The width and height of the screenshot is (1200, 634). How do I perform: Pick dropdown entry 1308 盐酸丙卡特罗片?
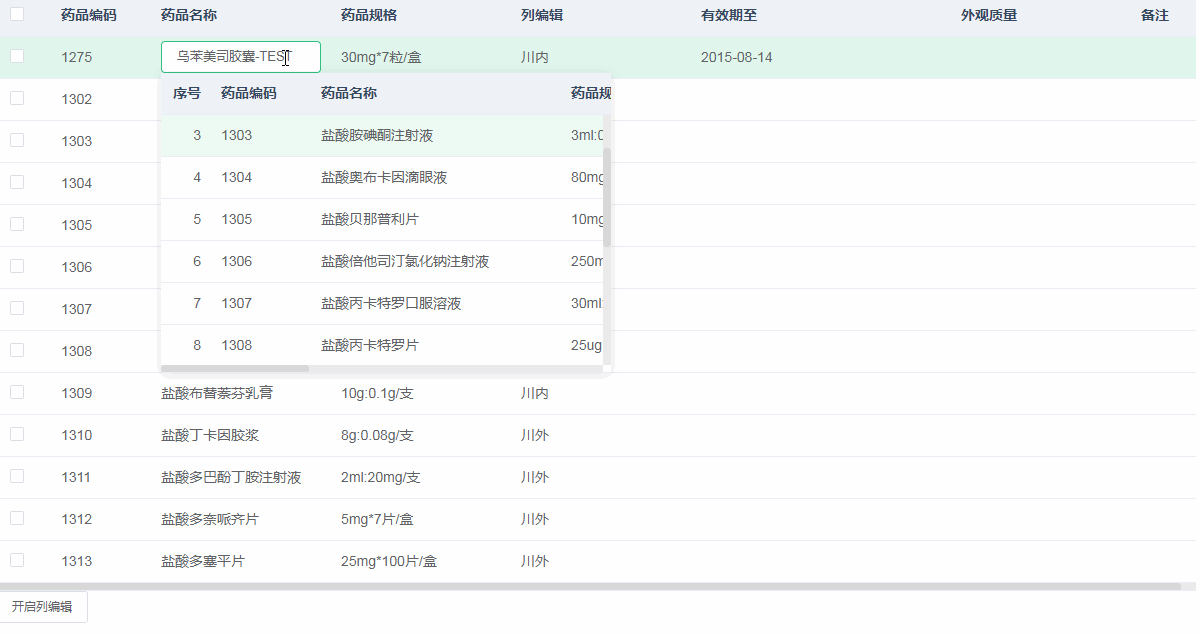(369, 345)
